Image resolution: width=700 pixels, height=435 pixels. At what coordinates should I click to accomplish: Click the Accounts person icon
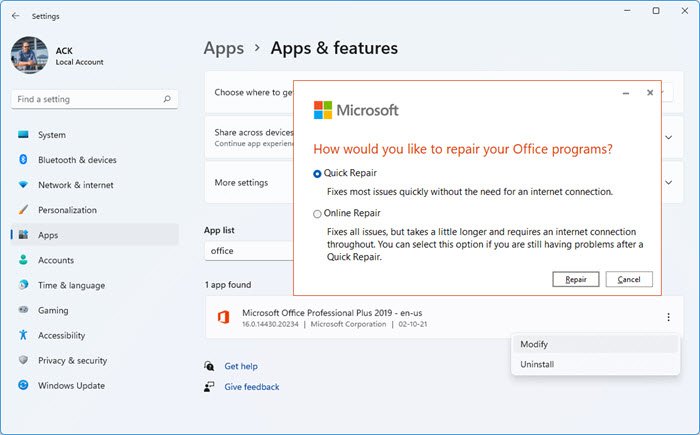point(22,260)
